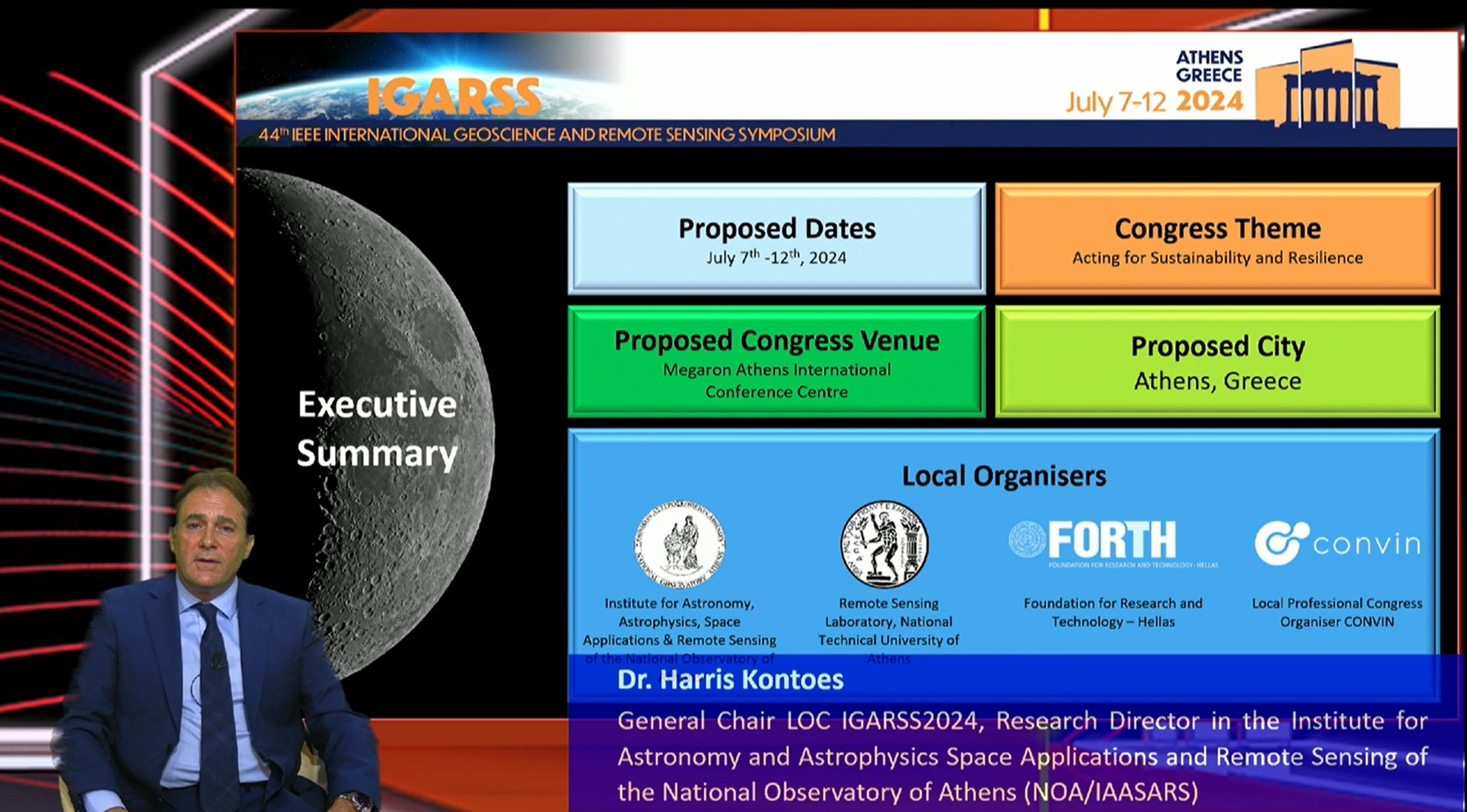Click the orange Parthenon building icon
This screenshot has width=1467, height=812.
click(1327, 85)
